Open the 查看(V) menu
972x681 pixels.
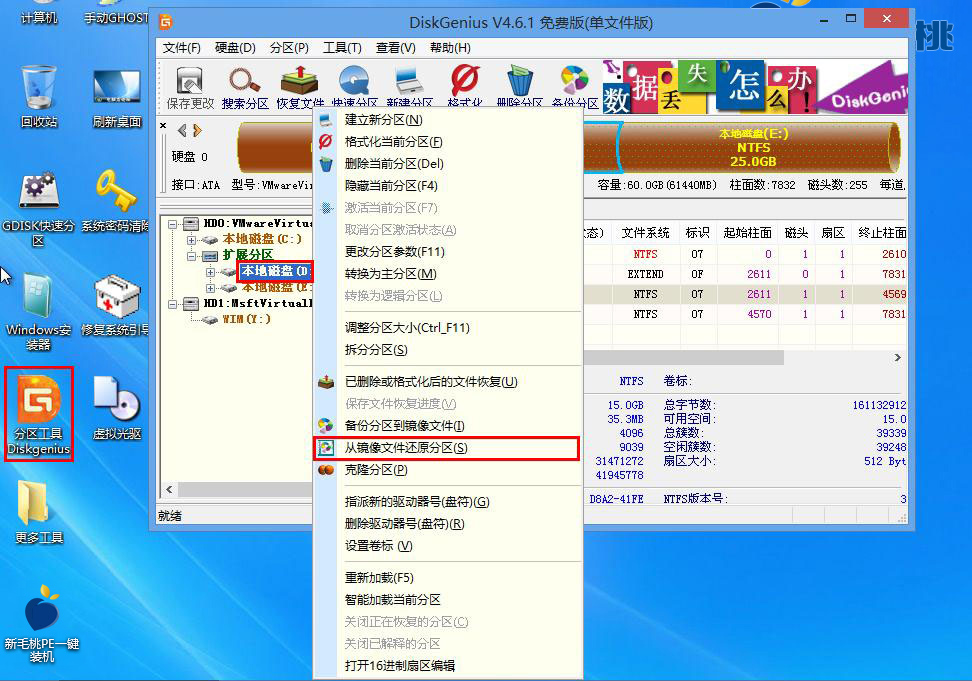click(x=395, y=48)
